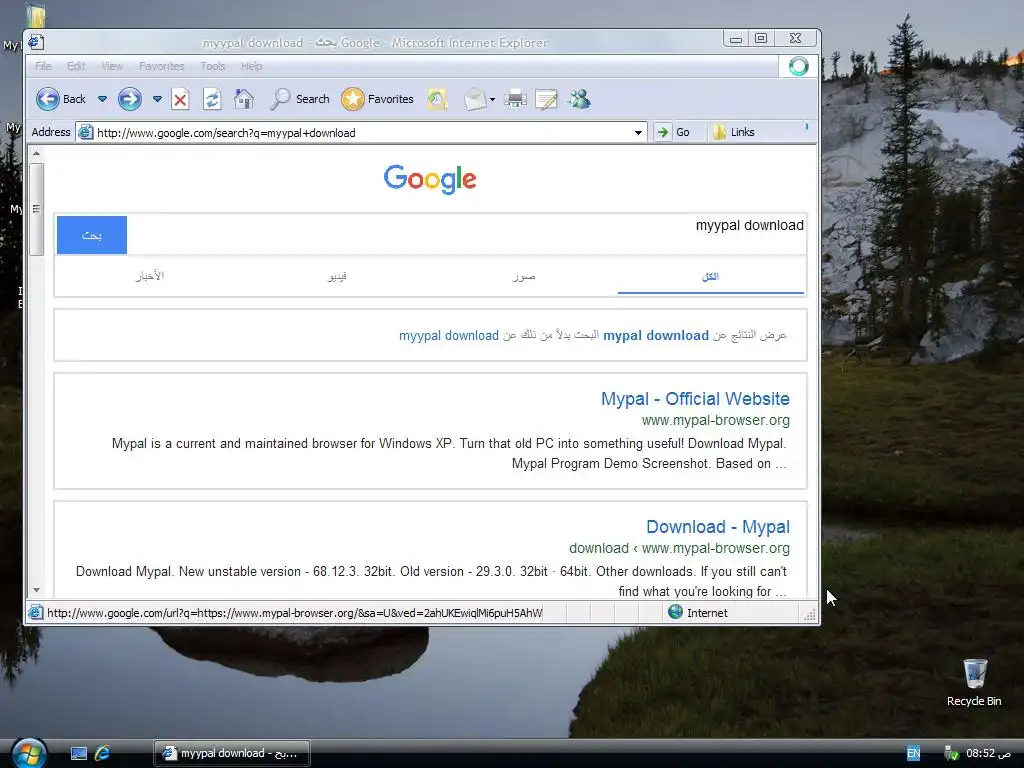Click the 'myypal download' taskbar button
The height and width of the screenshot is (768, 1024).
232,753
